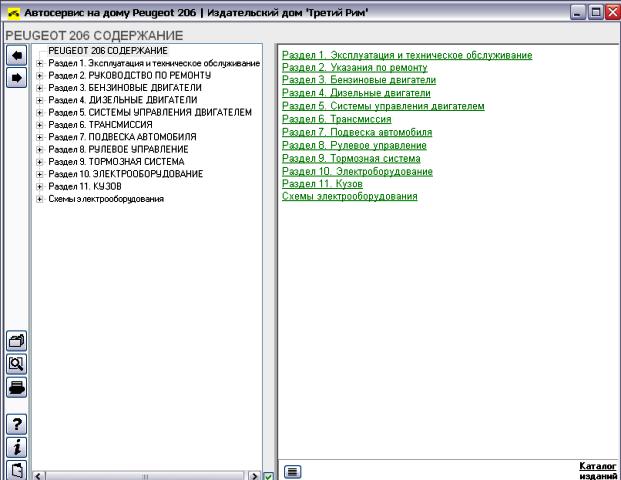Expand Раздел 8 РУЛЕВОЕ УПРАВЛЕНИЕ node
This screenshot has width=621, height=480.
40,149
